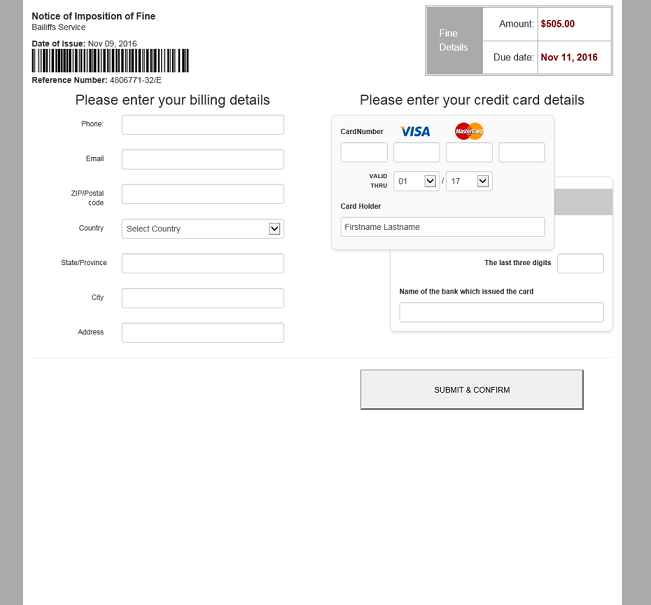Focus the Phone input field
This screenshot has height=605, width=651.
[203, 125]
